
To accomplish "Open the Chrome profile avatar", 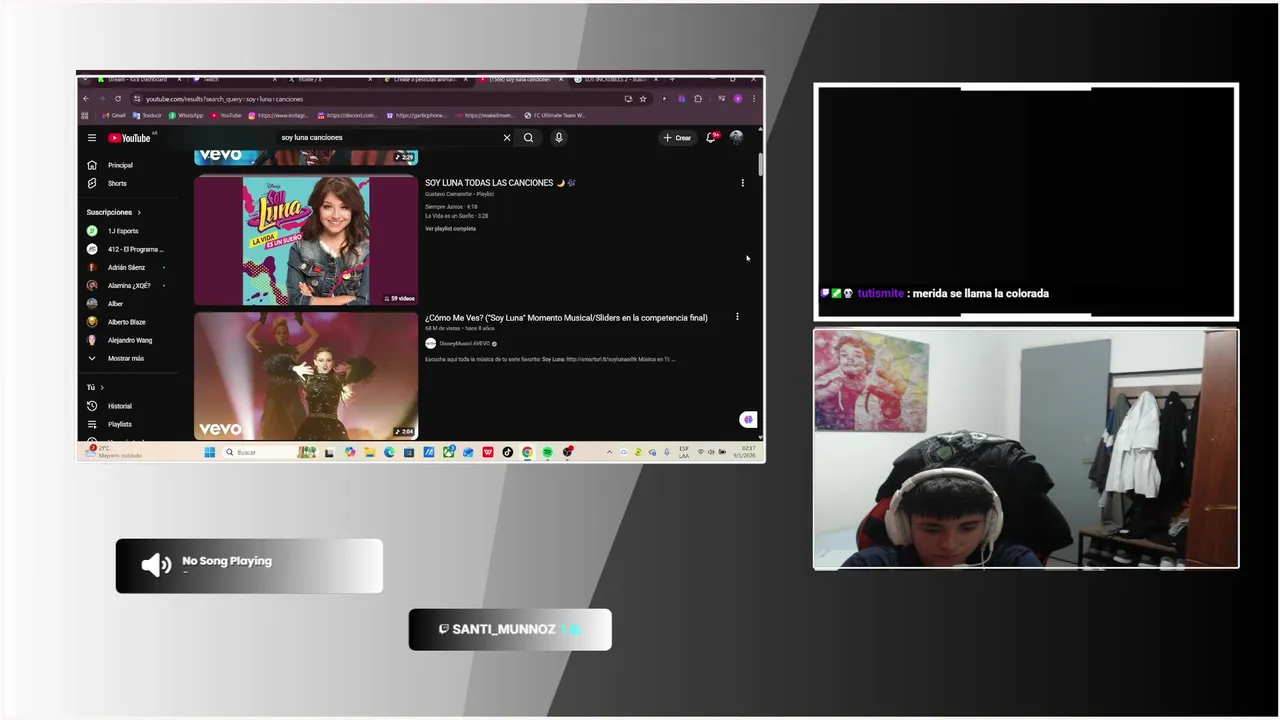I will coord(738,99).
